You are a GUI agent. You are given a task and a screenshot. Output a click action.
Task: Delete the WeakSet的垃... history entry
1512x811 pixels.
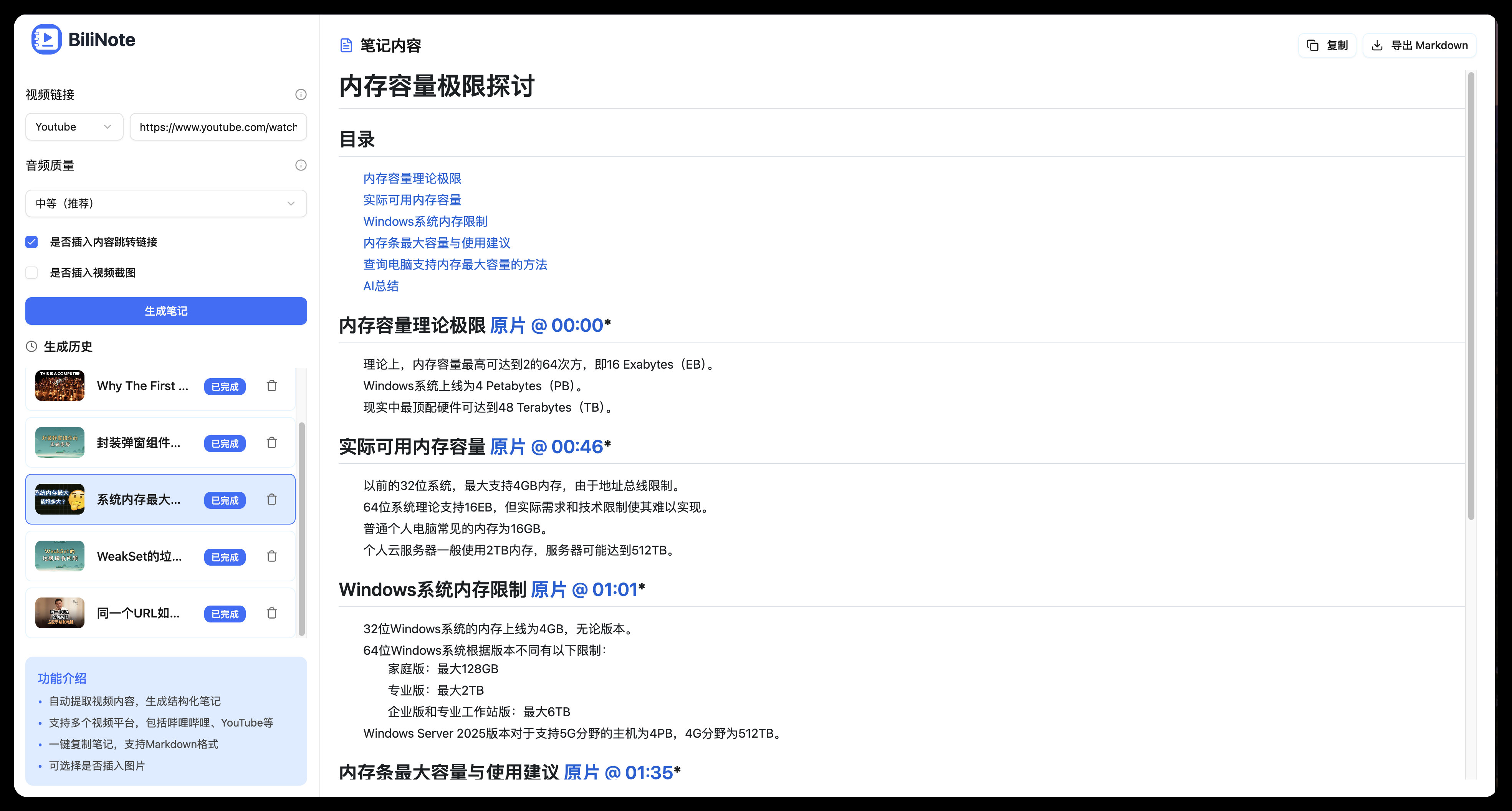click(x=271, y=556)
